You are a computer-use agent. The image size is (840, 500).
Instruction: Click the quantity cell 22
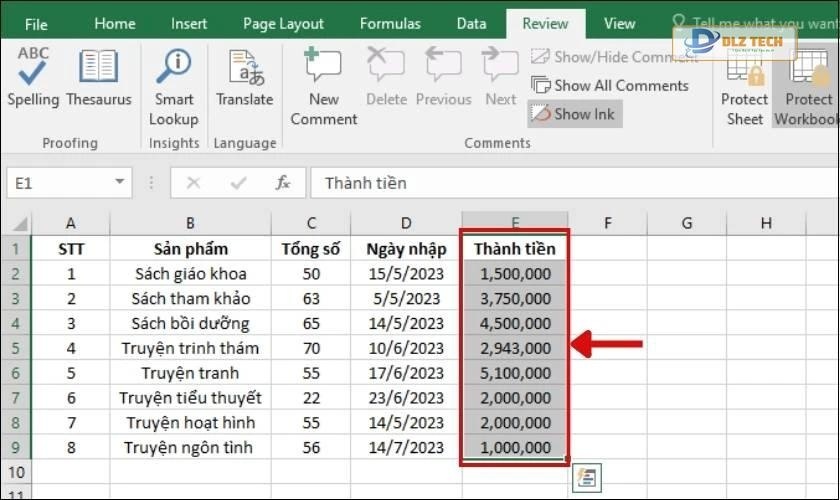311,398
